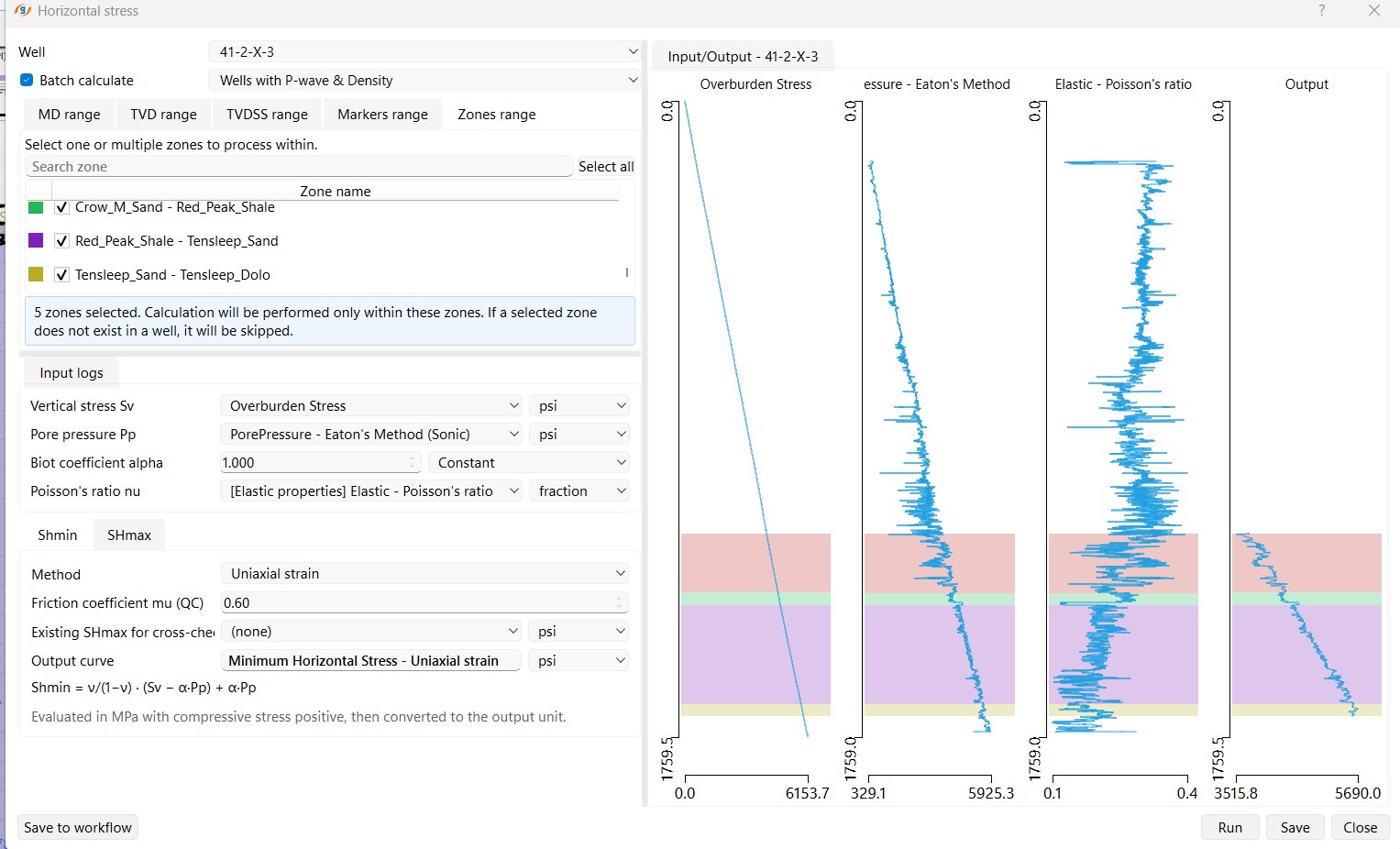
Task: Expand the Vertical stress Sv log dropdown
Action: [372, 406]
